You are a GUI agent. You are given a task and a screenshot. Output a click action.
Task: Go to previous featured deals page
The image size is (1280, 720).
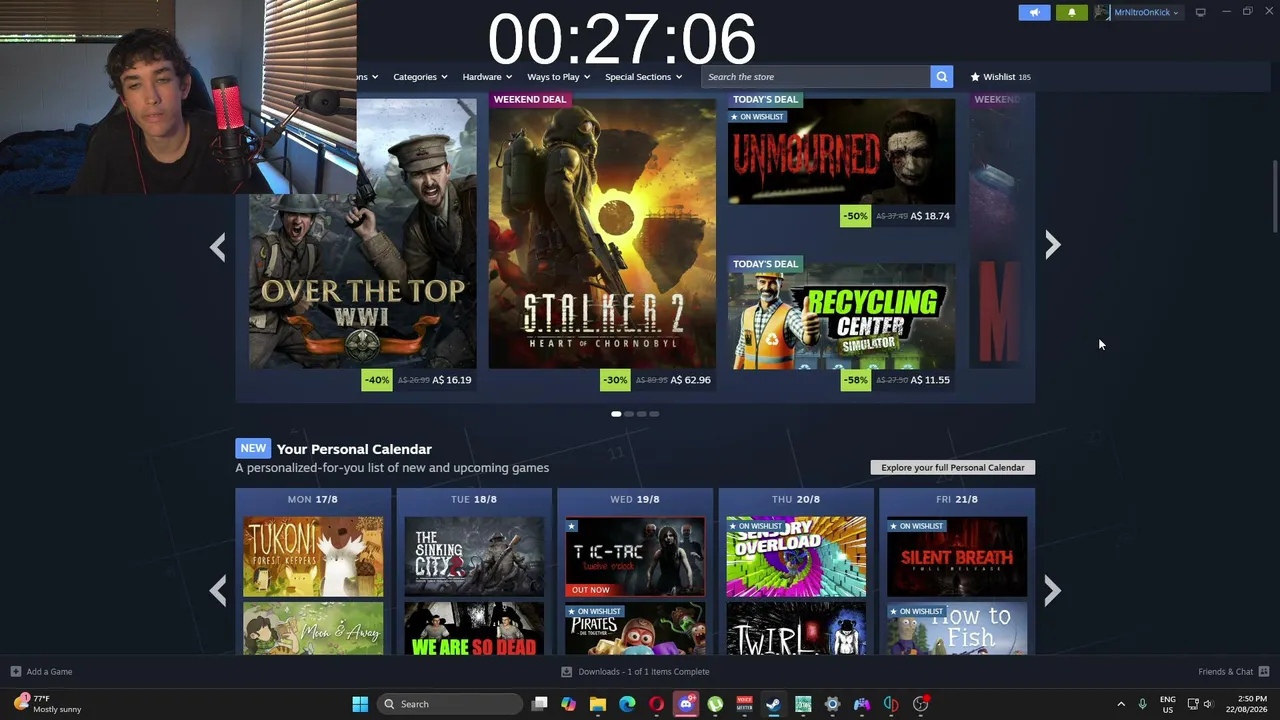coord(217,247)
